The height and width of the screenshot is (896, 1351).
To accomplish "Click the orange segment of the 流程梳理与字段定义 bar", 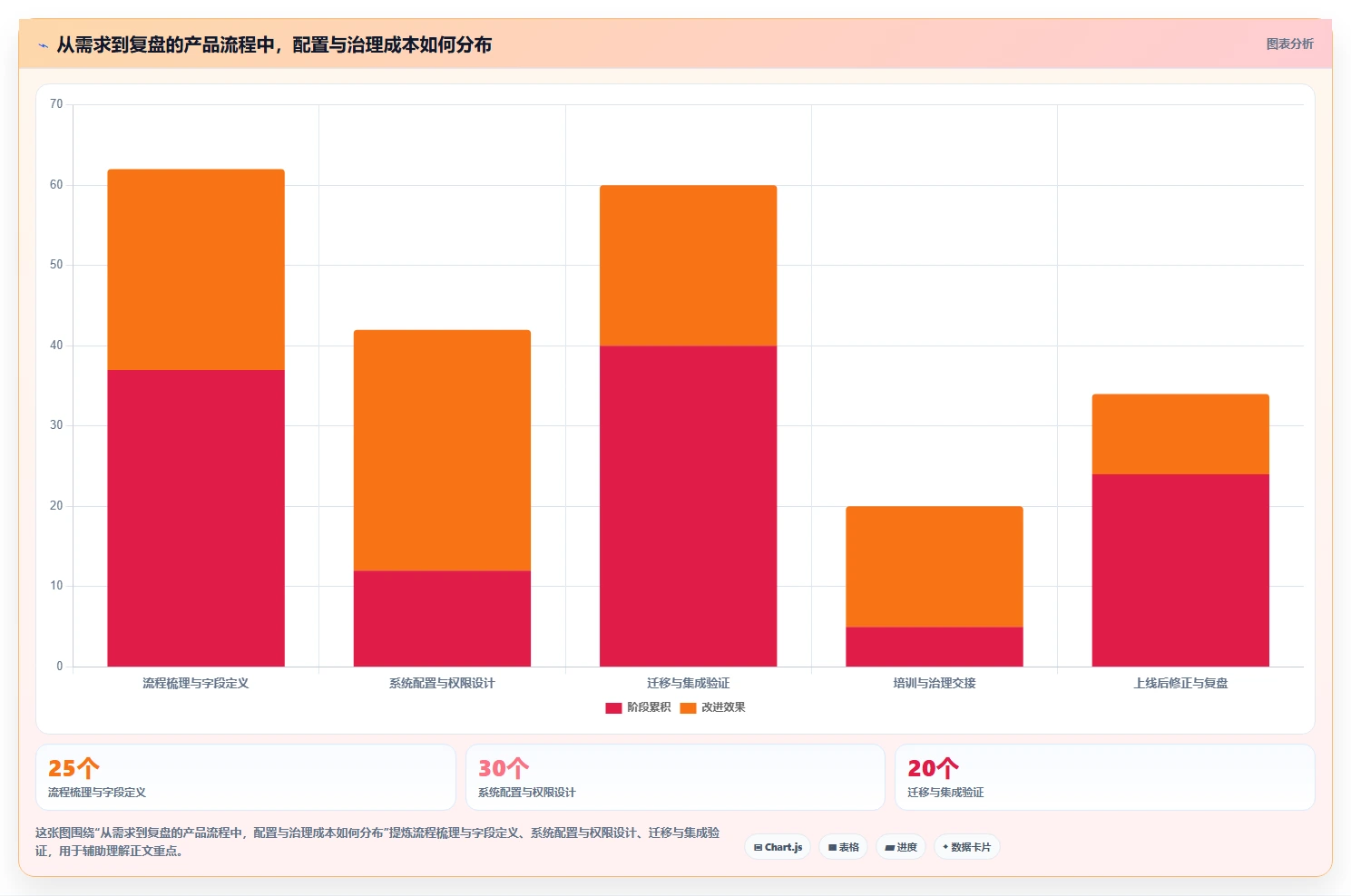I will (x=196, y=269).
